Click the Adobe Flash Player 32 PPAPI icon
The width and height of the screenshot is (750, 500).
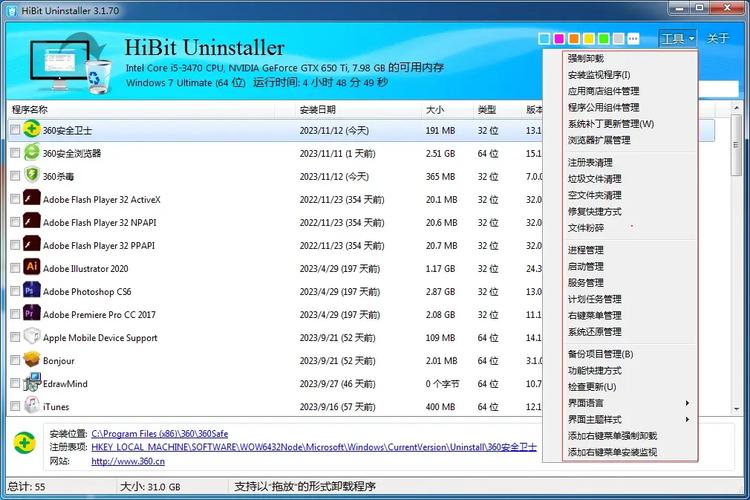pos(32,244)
